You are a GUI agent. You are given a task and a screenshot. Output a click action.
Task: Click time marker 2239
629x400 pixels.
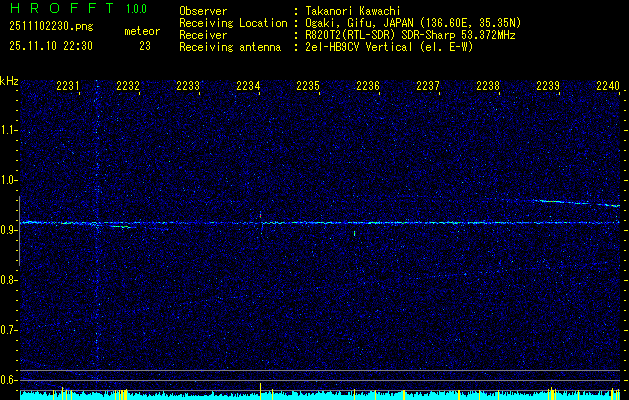click(x=548, y=85)
